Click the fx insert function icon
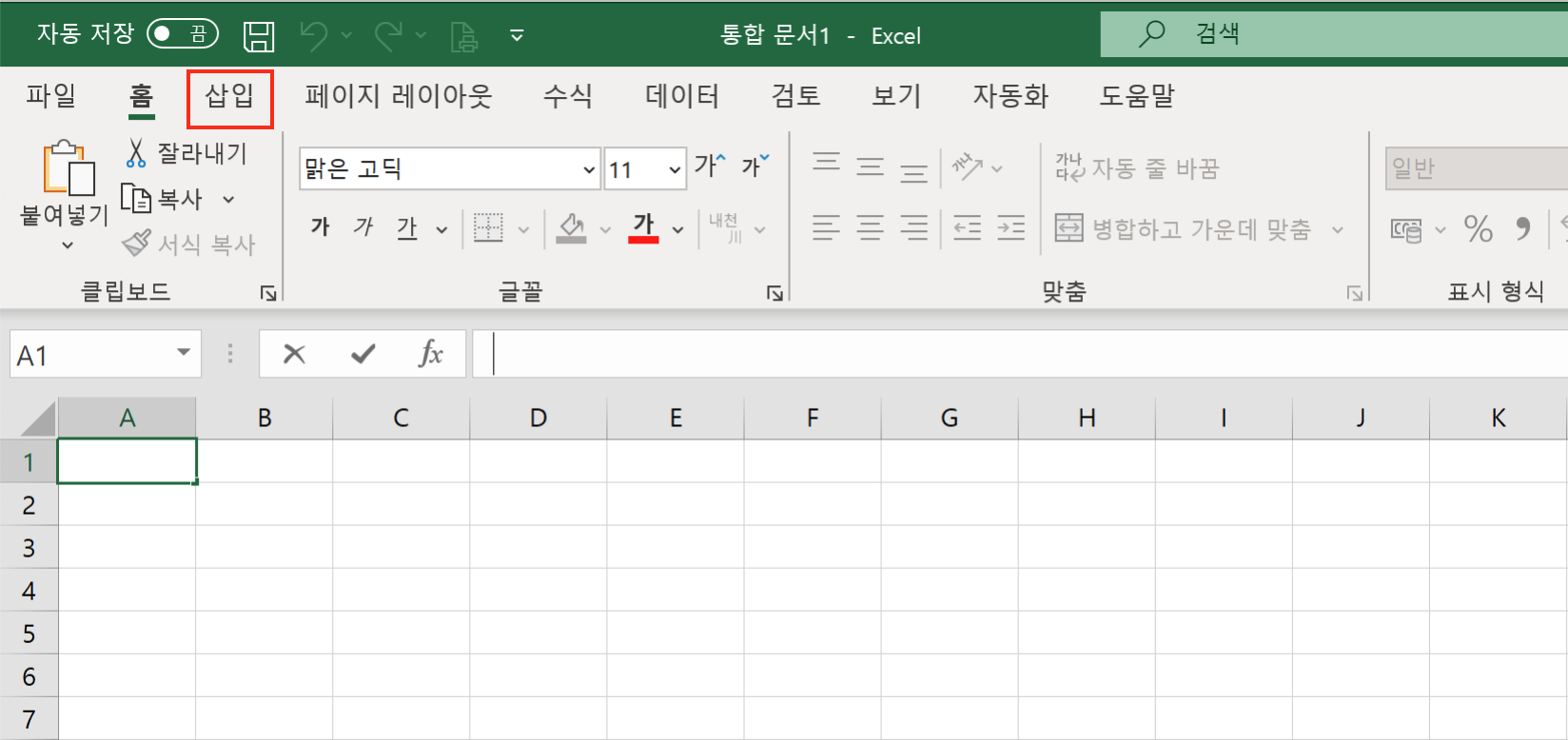 click(x=431, y=354)
